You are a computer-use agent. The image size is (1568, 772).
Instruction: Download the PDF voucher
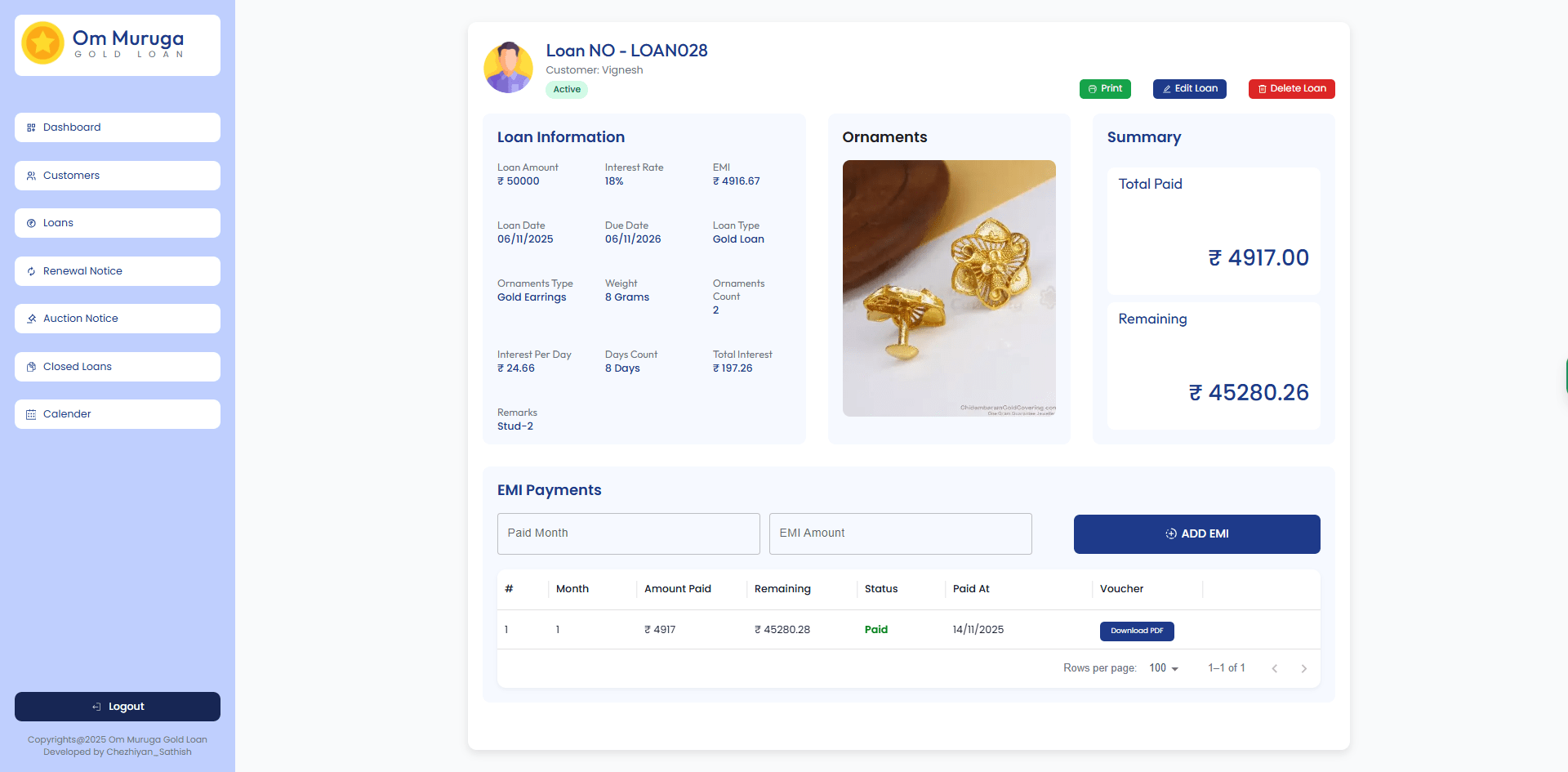[x=1136, y=631]
